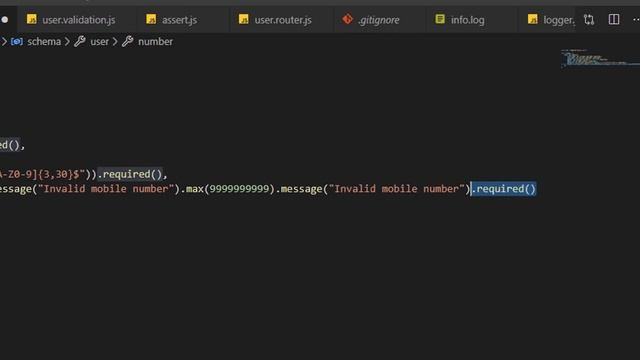Click the JS file icon on logger tab
Screen dimensions: 640x360
click(532, 19)
